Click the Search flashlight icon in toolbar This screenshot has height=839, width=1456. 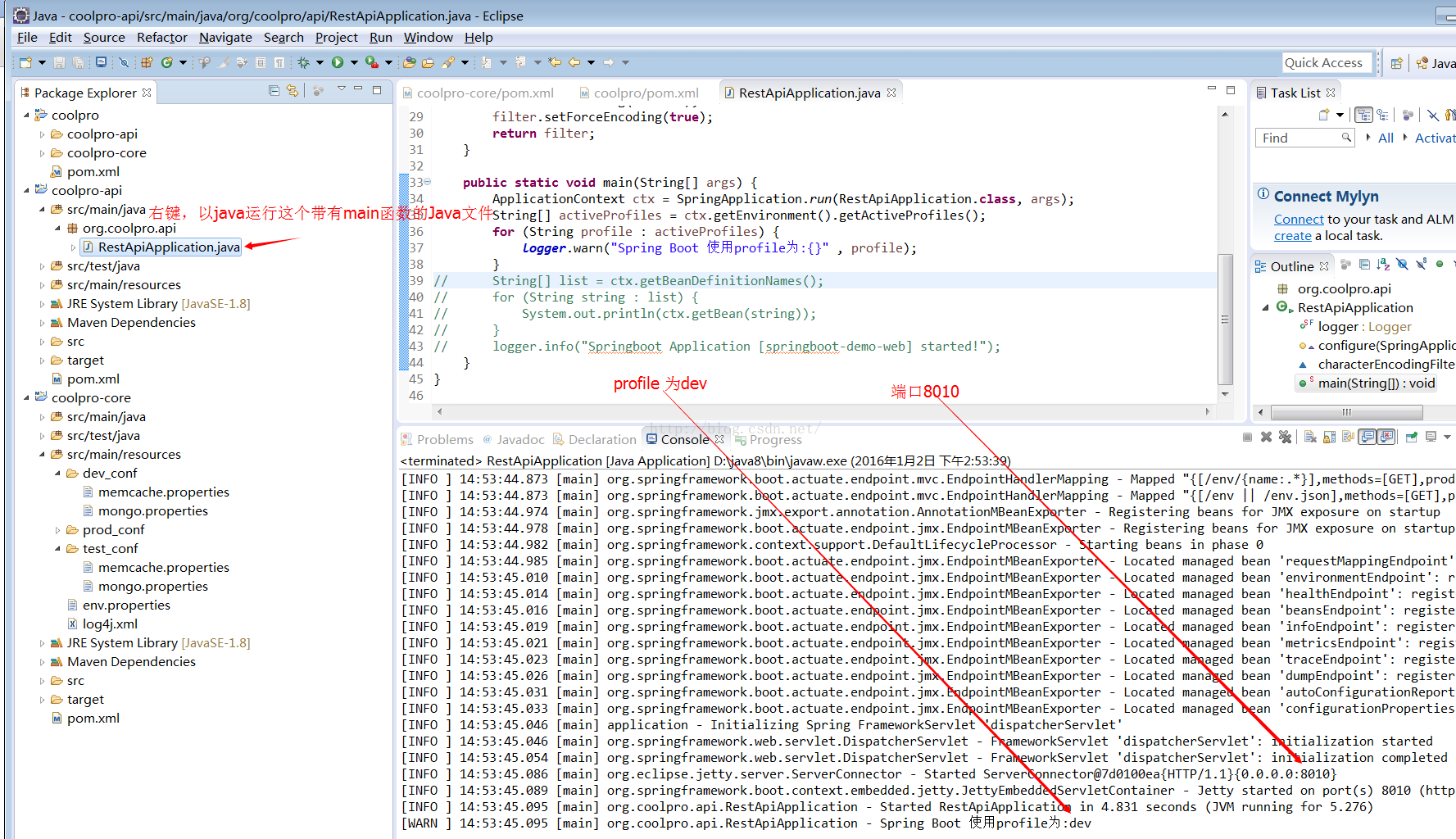click(x=448, y=62)
